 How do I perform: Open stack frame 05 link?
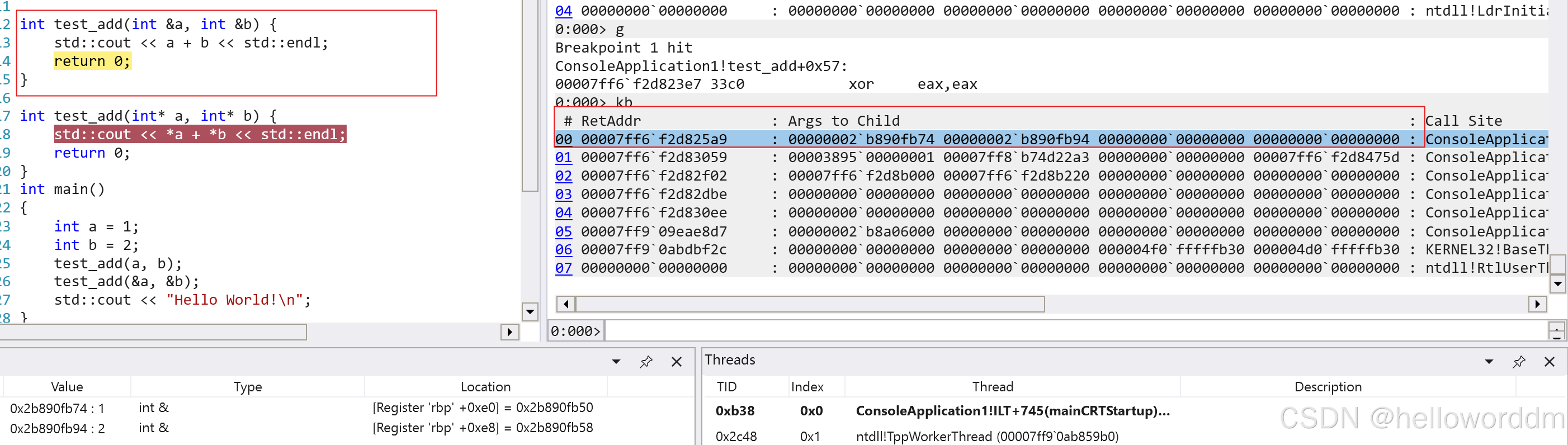[563, 231]
